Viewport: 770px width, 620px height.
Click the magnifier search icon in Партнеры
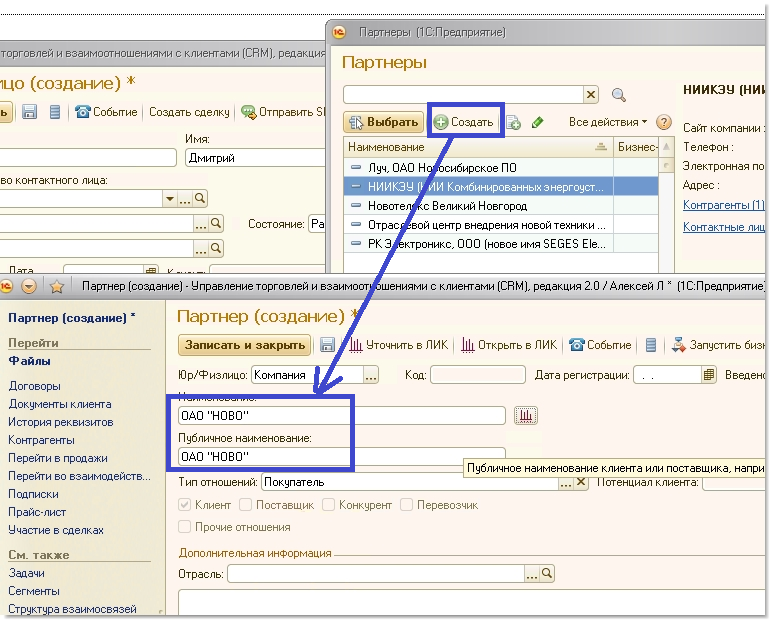click(618, 95)
